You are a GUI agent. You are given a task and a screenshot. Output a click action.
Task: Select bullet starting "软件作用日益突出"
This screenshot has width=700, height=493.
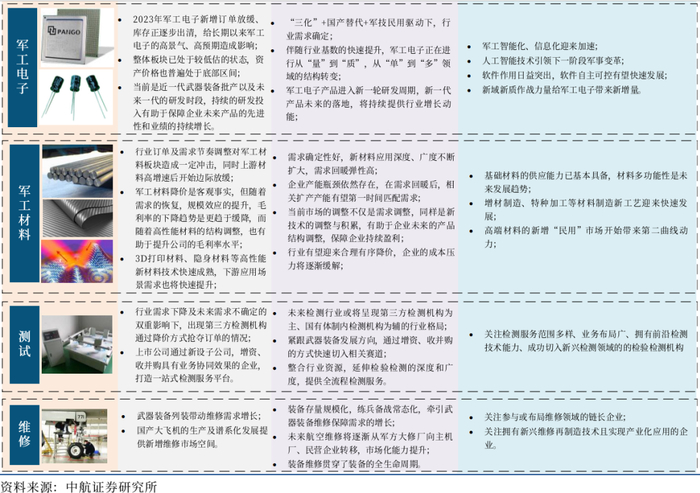tap(575, 75)
